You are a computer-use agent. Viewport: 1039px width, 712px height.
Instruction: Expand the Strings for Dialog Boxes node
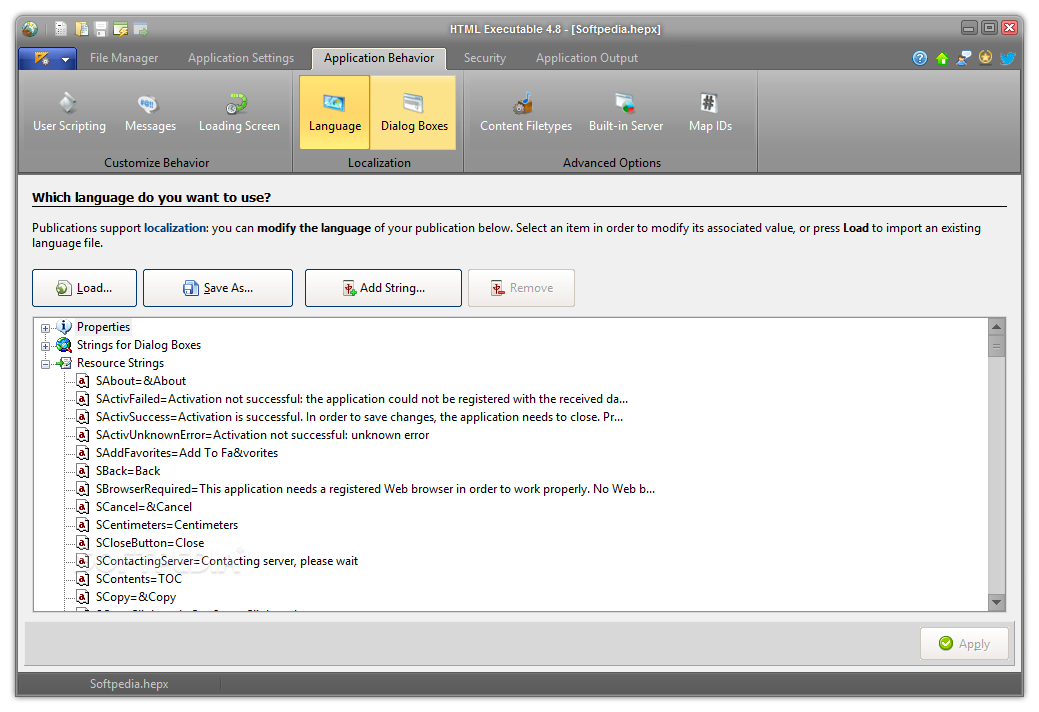(x=45, y=346)
